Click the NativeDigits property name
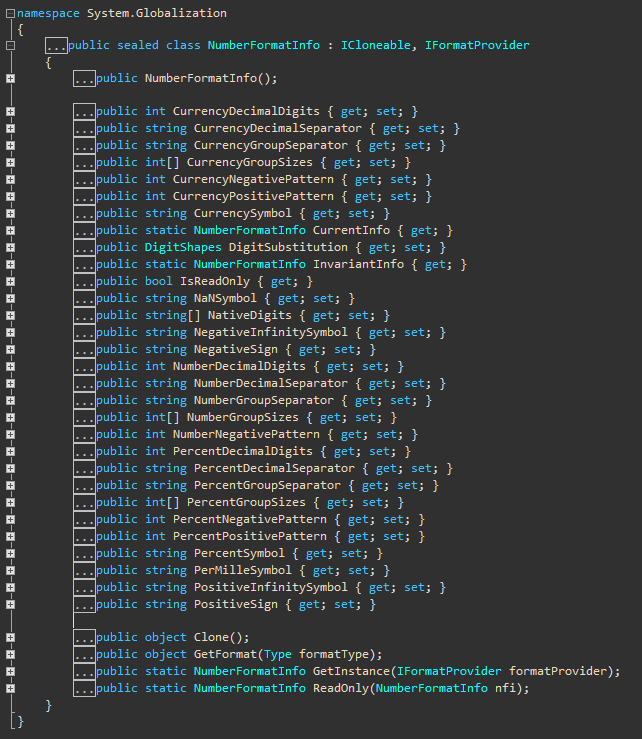This screenshot has width=642, height=739. [x=250, y=315]
